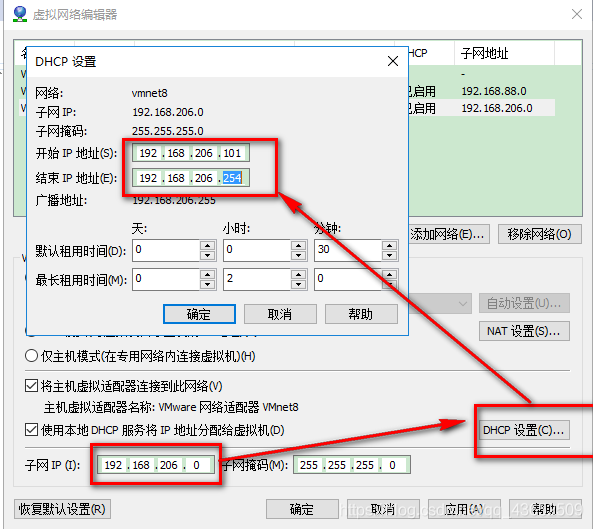Screen dimensions: 593x529
Task: Increase default lease hours spinner
Action: [x=298, y=245]
